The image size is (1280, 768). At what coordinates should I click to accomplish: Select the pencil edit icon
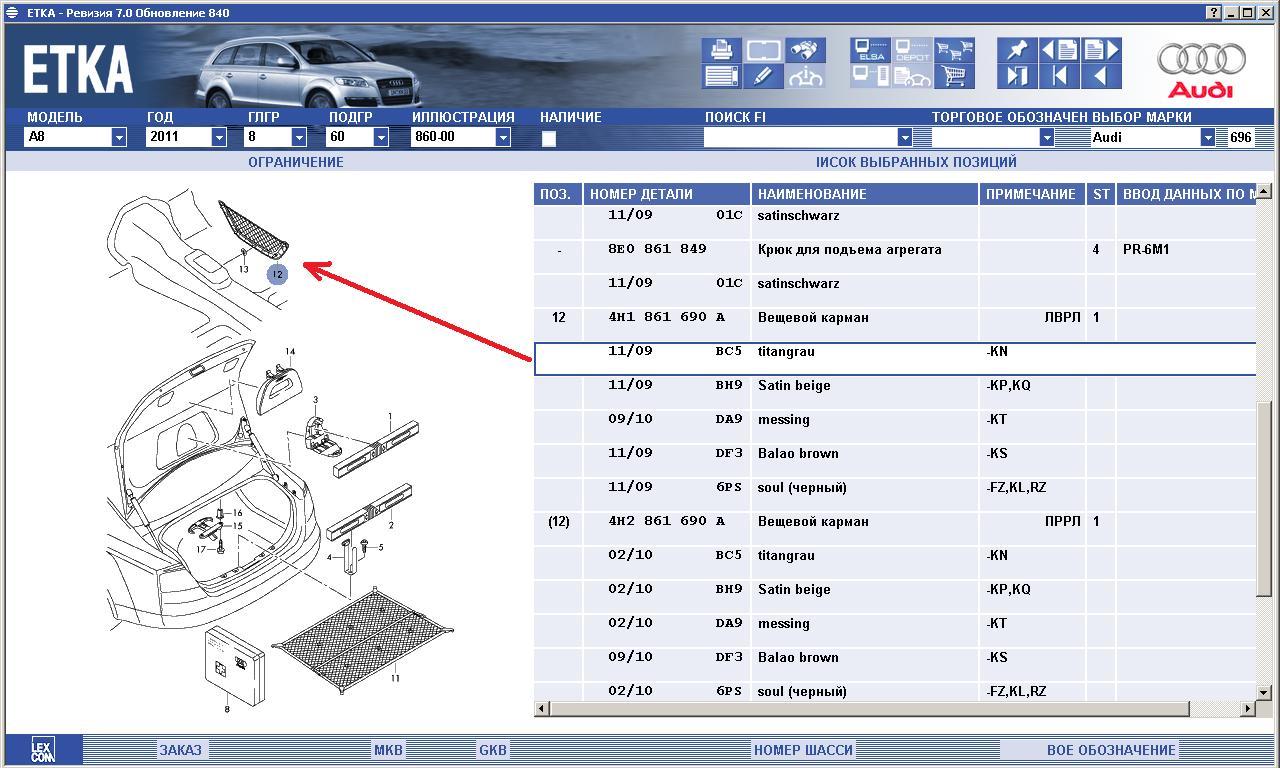coord(763,76)
